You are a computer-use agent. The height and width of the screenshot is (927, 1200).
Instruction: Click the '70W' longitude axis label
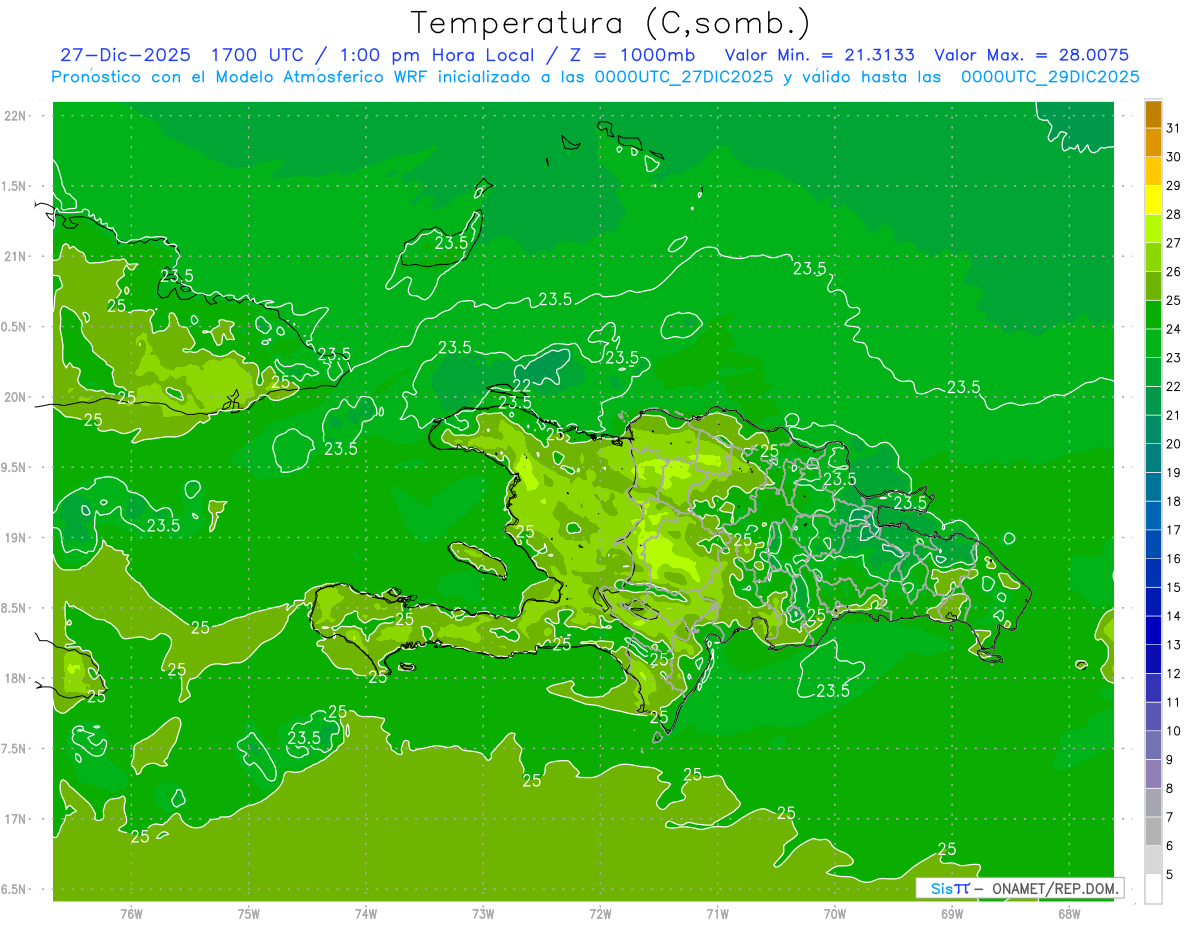[834, 913]
